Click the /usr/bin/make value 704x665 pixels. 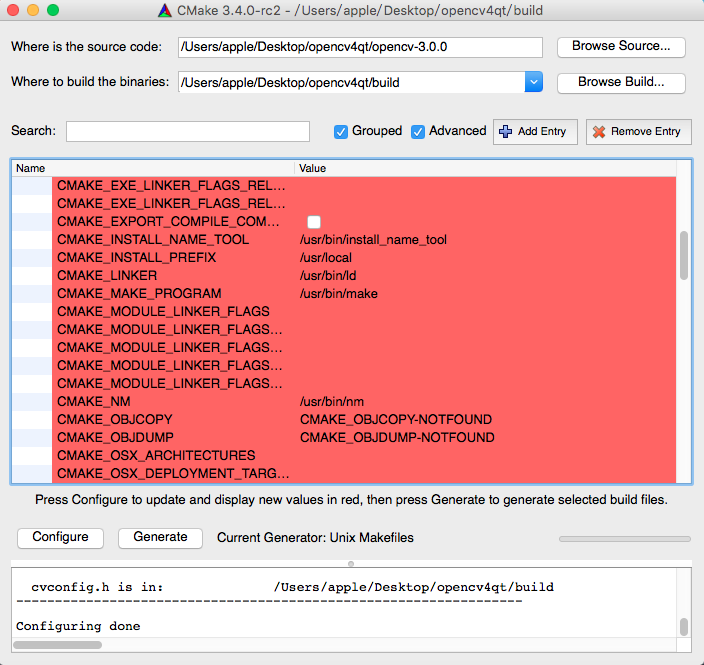[339, 294]
